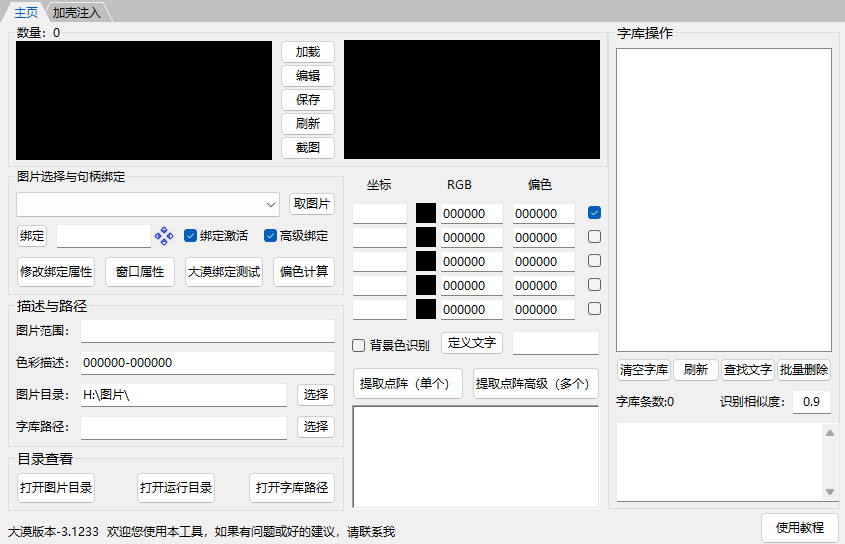The height and width of the screenshot is (544, 845).
Task: Click the third row black color swatch
Action: 426,261
